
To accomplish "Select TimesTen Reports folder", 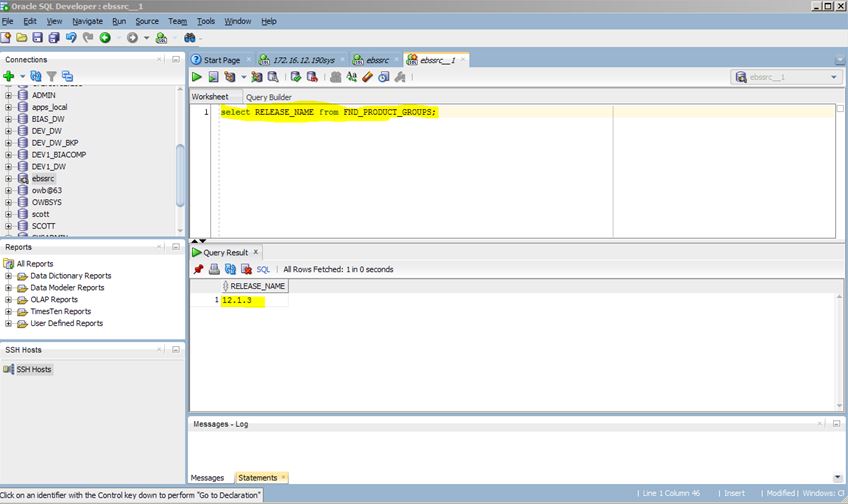I will 61,311.
